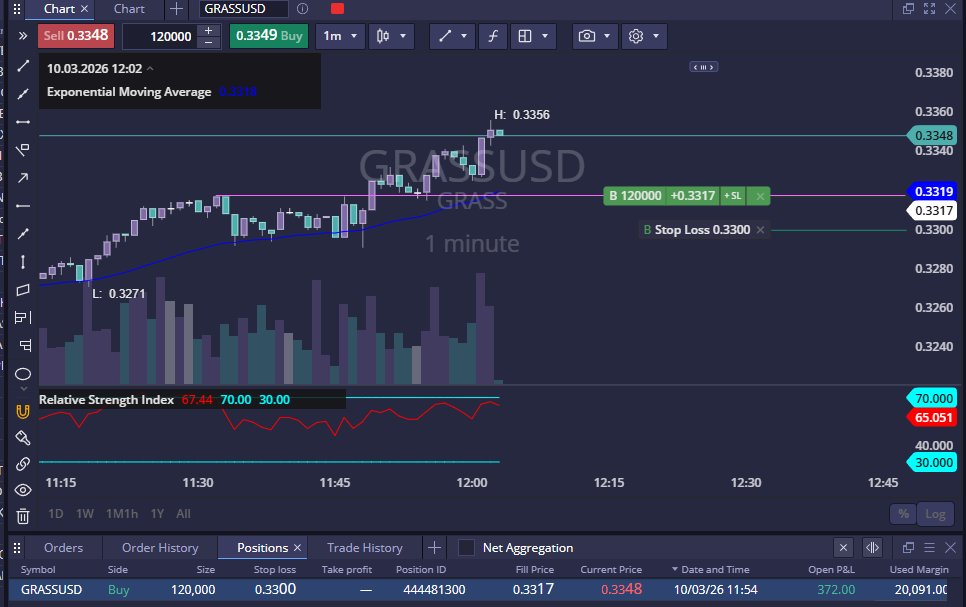
Task: Open the indicators function button
Action: point(493,36)
